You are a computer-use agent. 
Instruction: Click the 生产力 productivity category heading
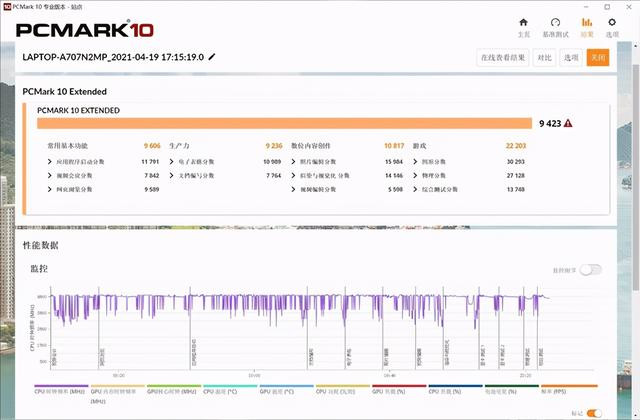pyautogui.click(x=179, y=146)
